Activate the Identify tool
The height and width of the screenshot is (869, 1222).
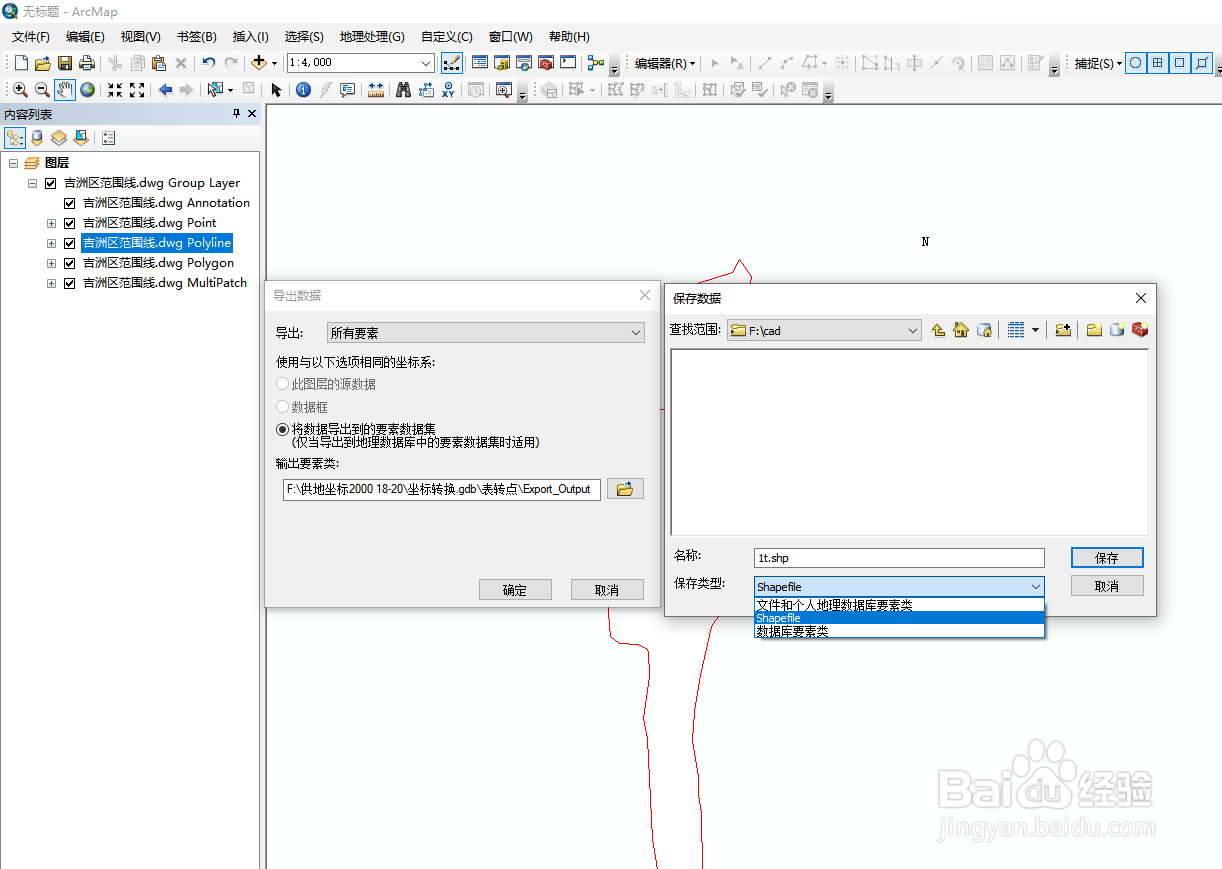303,90
